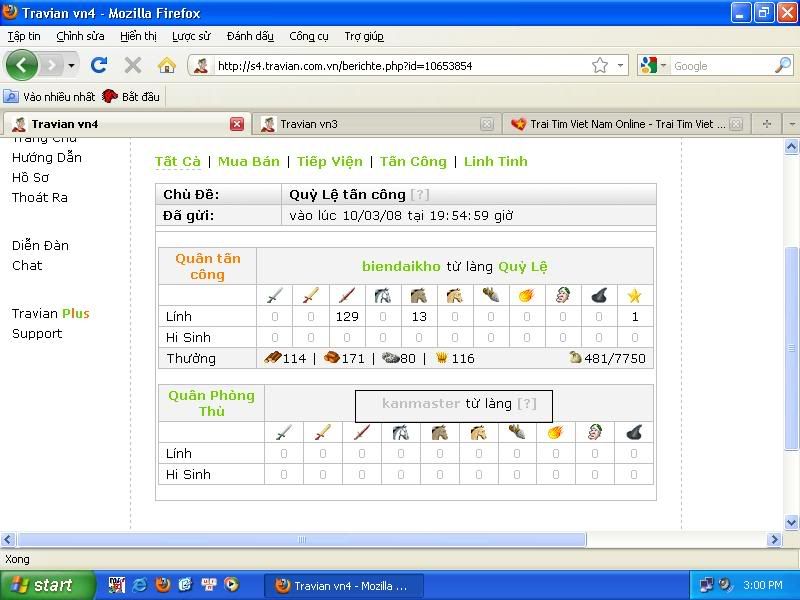Click the Internet Explorer quick launch icon
Image resolution: width=800 pixels, height=600 pixels.
pyautogui.click(x=140, y=585)
